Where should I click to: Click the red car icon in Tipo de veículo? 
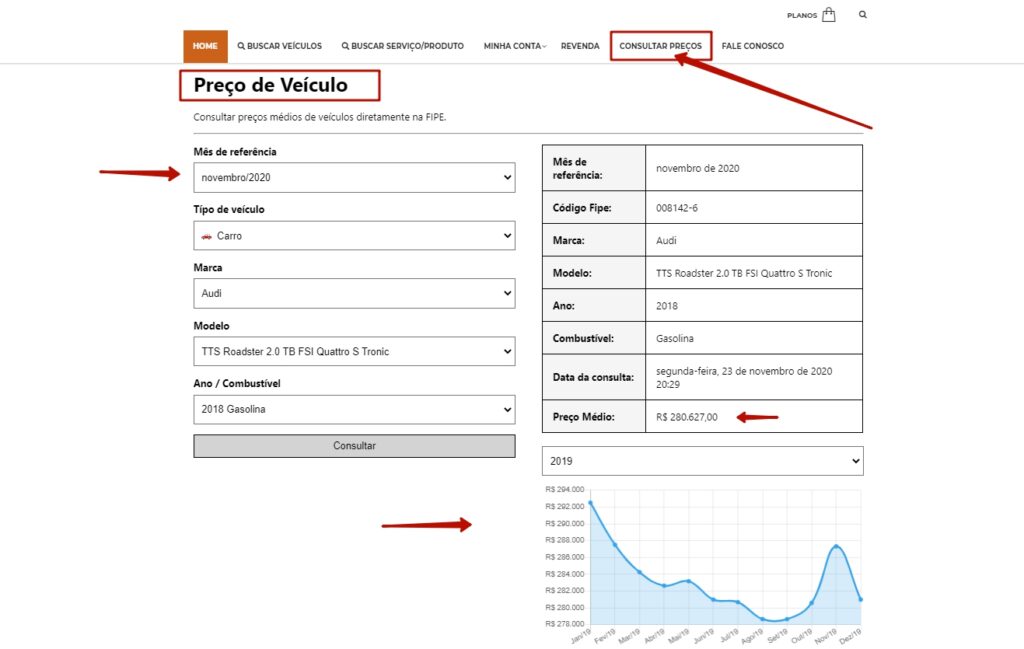[207, 235]
